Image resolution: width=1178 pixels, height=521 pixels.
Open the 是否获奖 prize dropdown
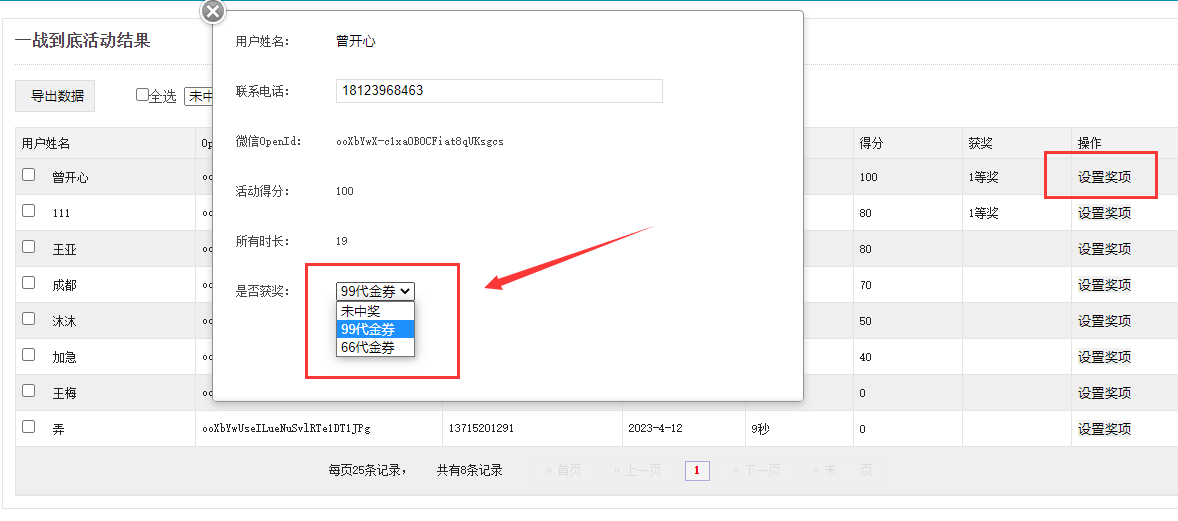[x=375, y=291]
